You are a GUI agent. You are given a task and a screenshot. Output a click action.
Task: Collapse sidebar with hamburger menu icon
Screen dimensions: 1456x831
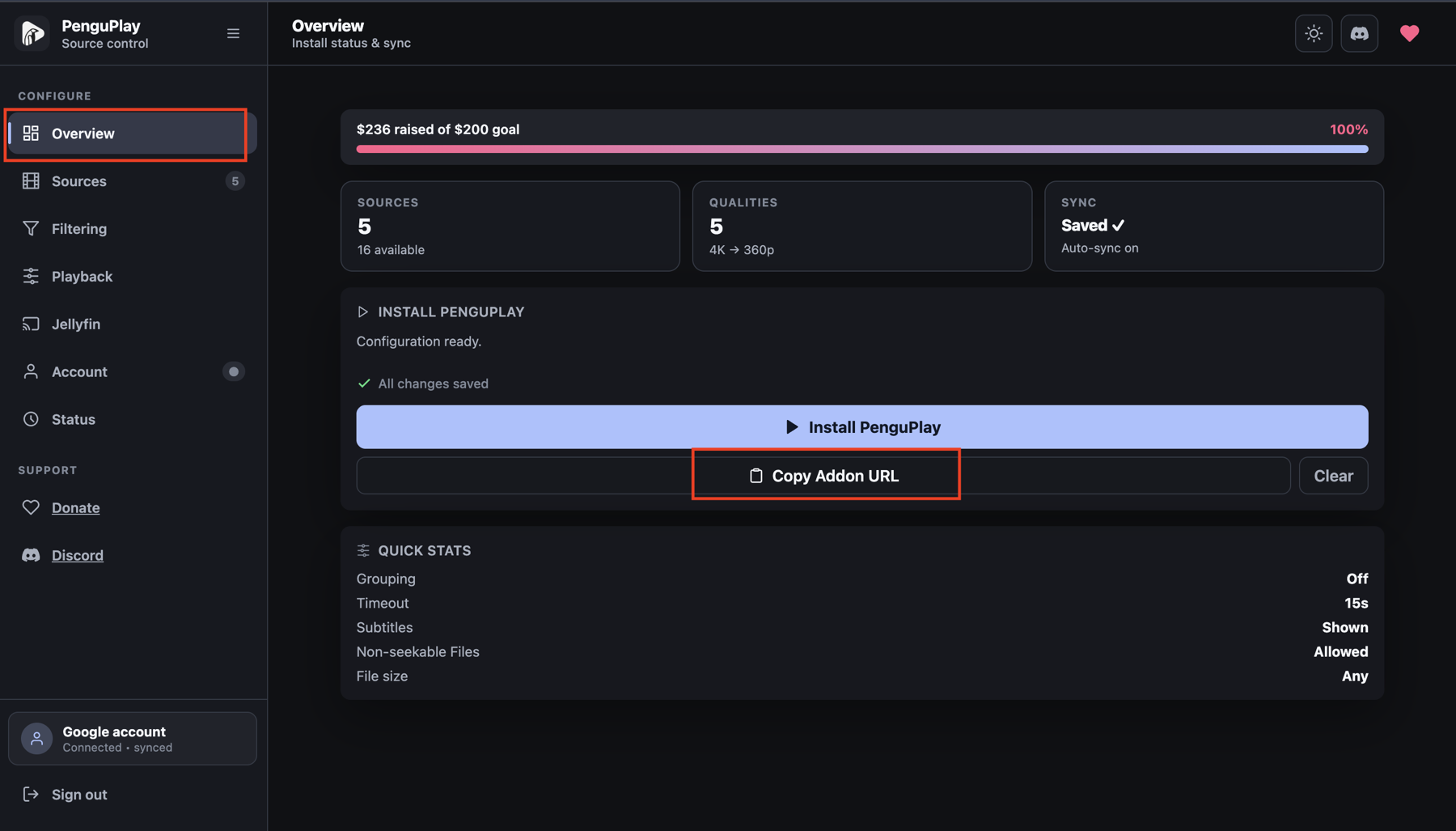click(x=233, y=33)
